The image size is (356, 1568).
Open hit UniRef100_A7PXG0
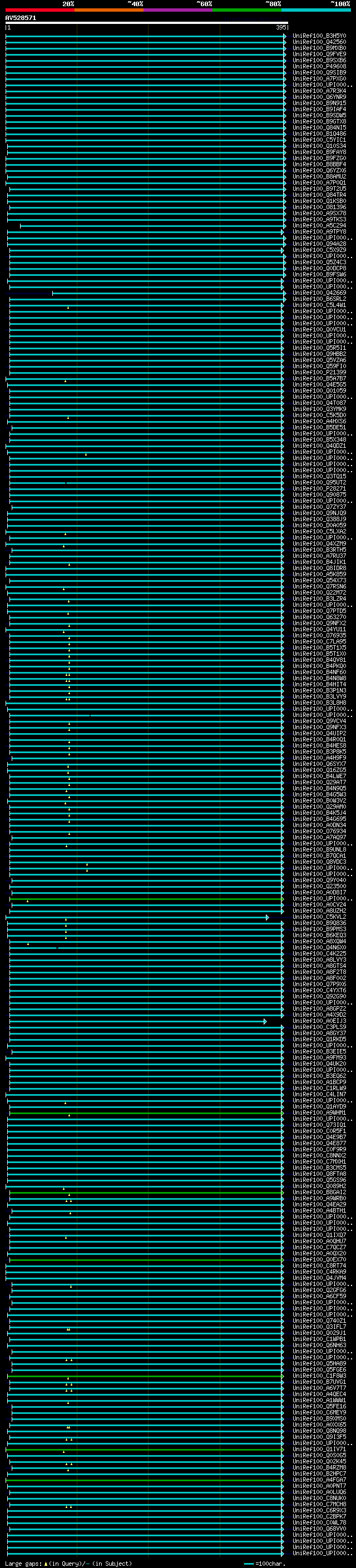[x=319, y=78]
